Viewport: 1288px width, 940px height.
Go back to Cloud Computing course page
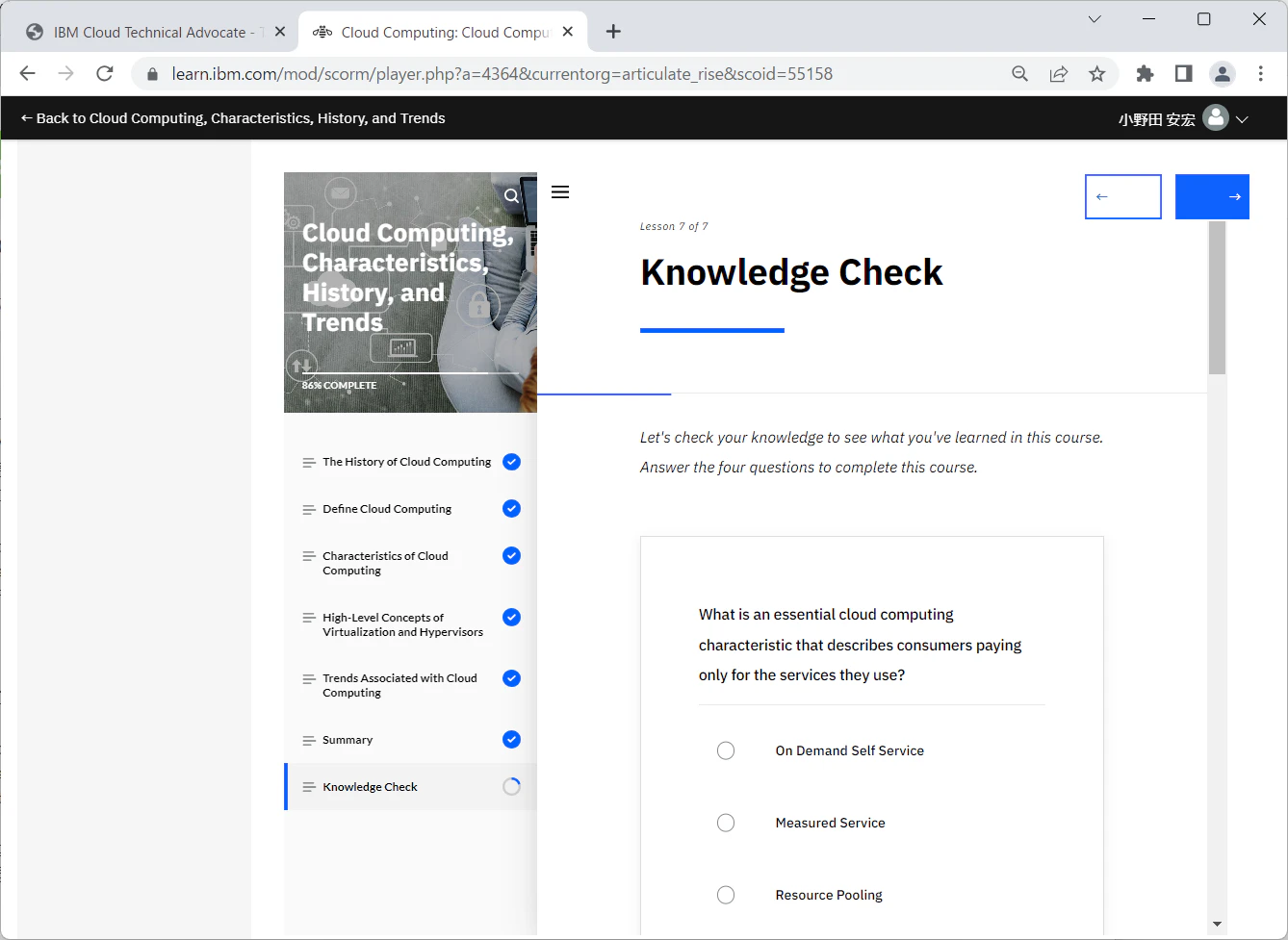(233, 118)
